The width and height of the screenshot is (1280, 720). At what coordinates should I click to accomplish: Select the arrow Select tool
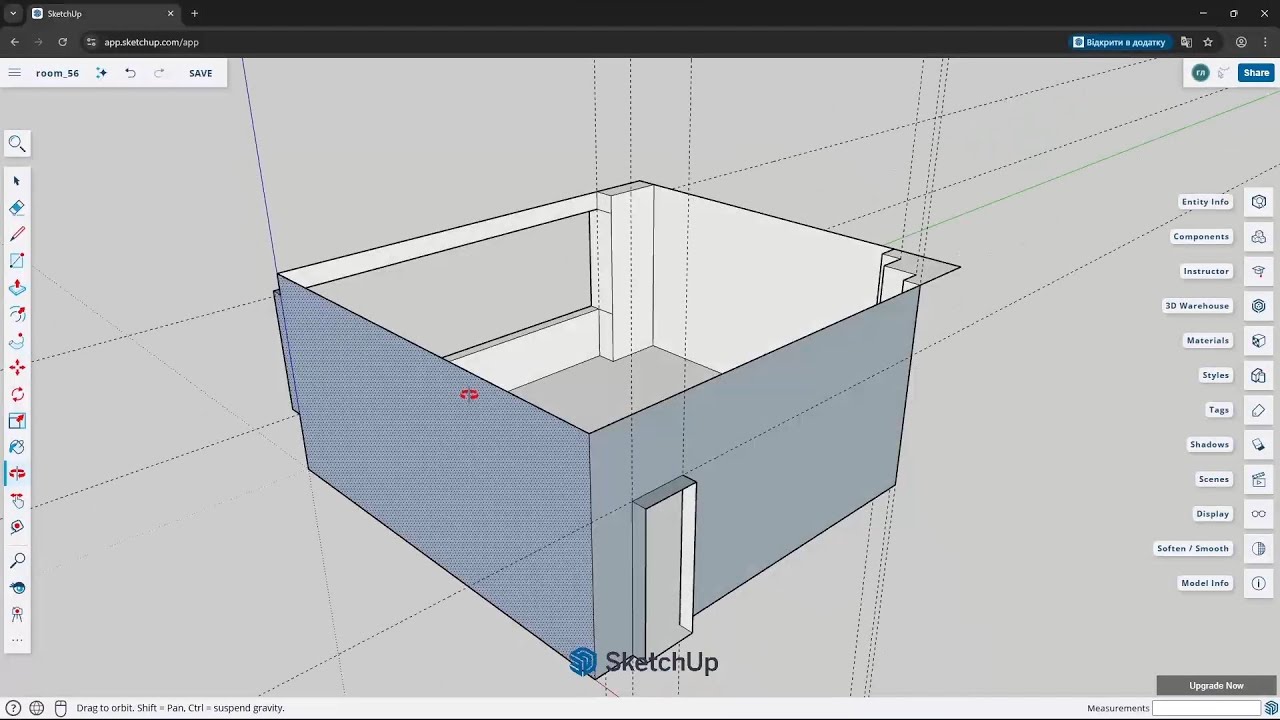17,181
